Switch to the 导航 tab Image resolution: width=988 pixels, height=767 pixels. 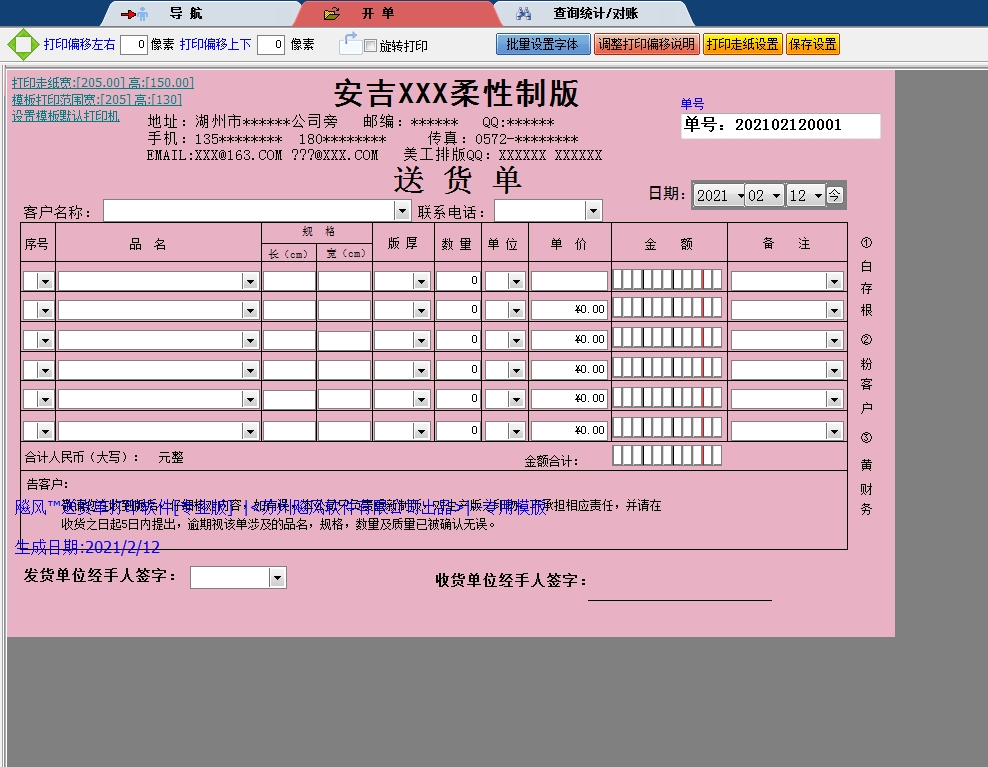coord(185,14)
